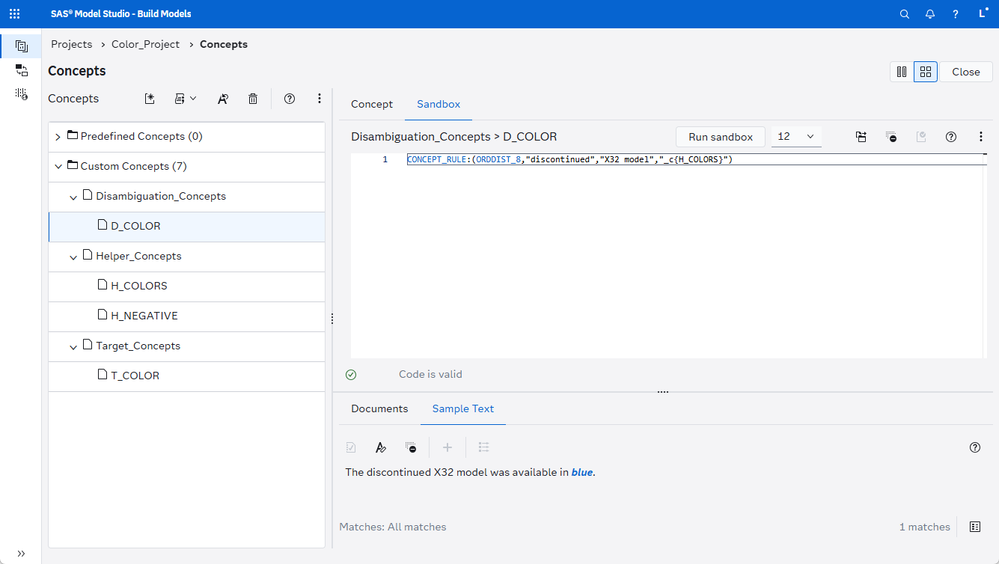
Task: Collapse Custom Concepts folder
Action: pos(58,166)
